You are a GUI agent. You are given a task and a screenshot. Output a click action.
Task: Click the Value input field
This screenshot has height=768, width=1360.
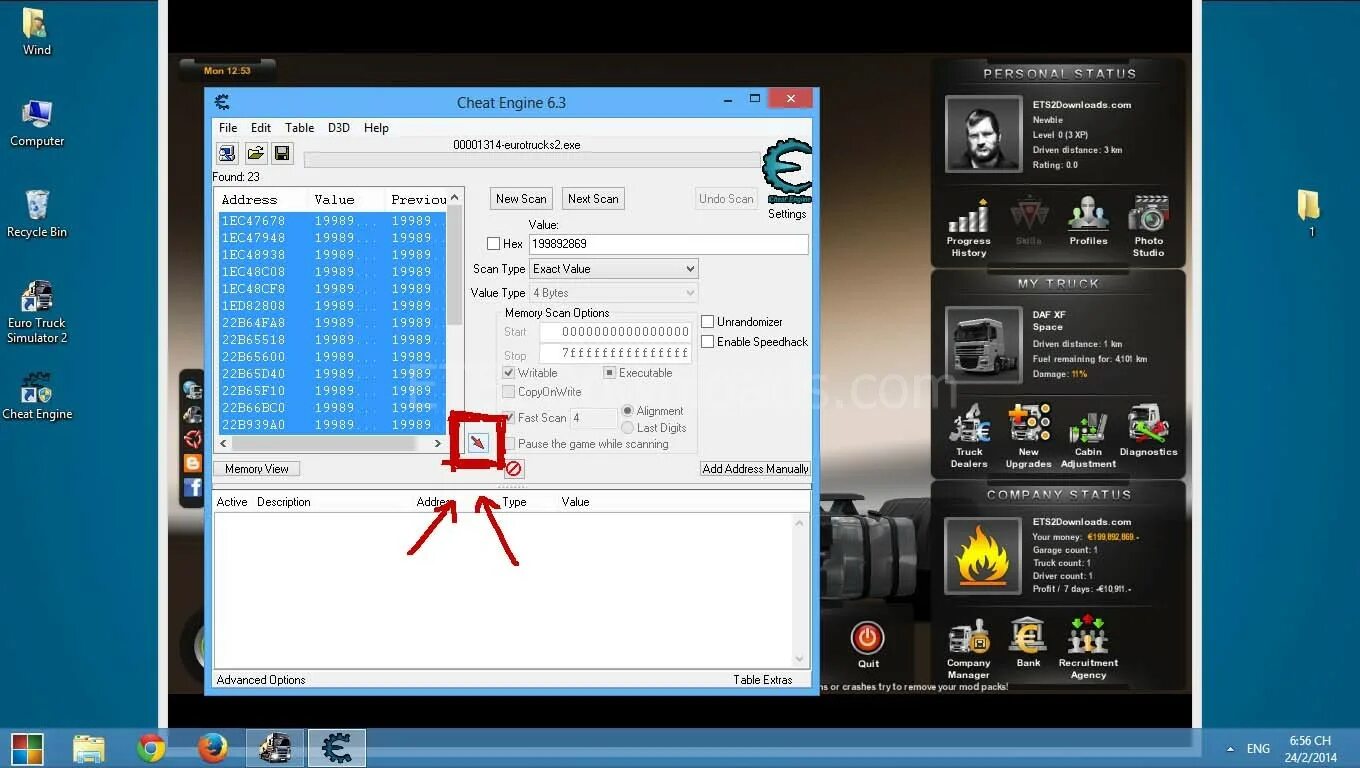pyautogui.click(x=668, y=243)
